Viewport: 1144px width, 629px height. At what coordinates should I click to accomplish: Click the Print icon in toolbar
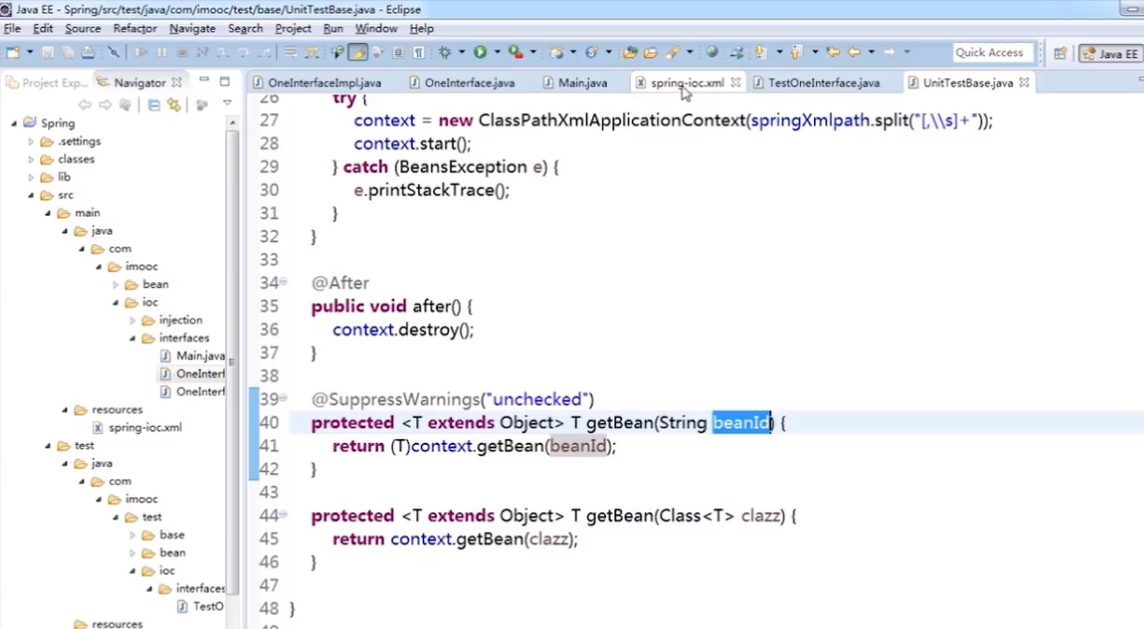coord(88,52)
